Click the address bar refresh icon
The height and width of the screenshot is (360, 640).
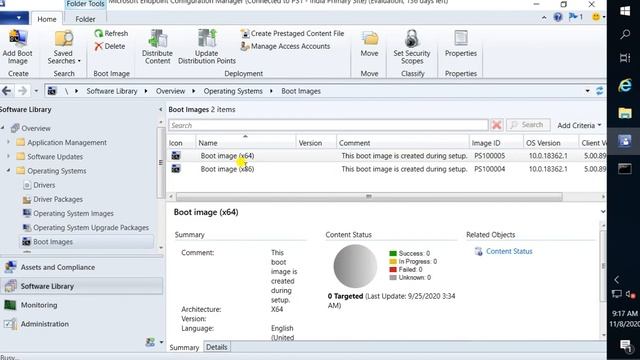pyautogui.click(x=600, y=91)
